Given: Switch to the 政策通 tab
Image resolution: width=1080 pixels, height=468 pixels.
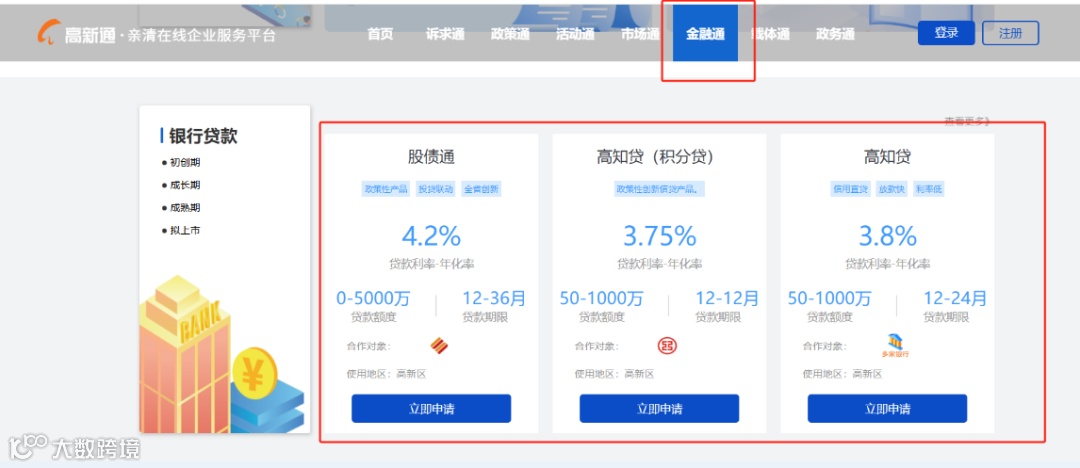Looking at the screenshot, I should click(510, 34).
